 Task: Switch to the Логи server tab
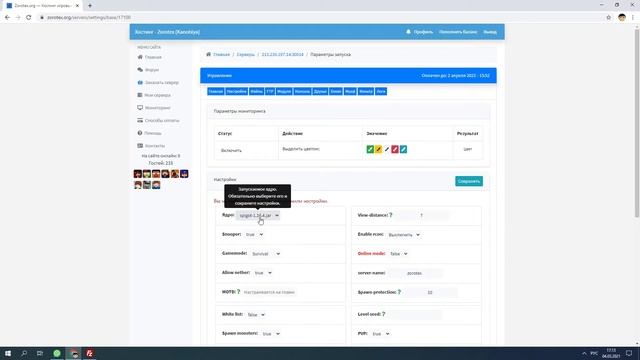pos(381,91)
